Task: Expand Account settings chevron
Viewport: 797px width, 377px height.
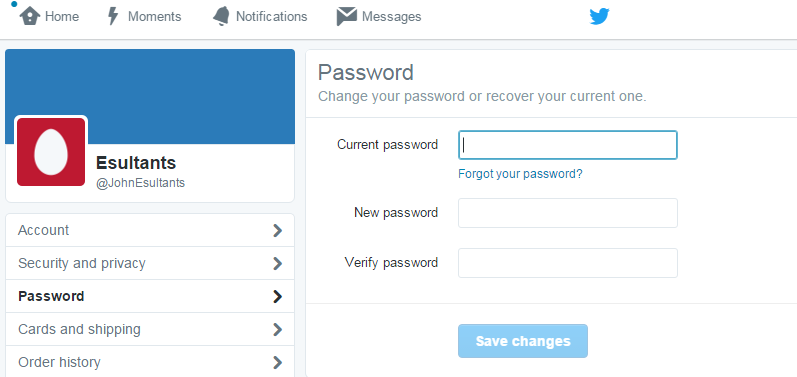Action: coord(277,231)
